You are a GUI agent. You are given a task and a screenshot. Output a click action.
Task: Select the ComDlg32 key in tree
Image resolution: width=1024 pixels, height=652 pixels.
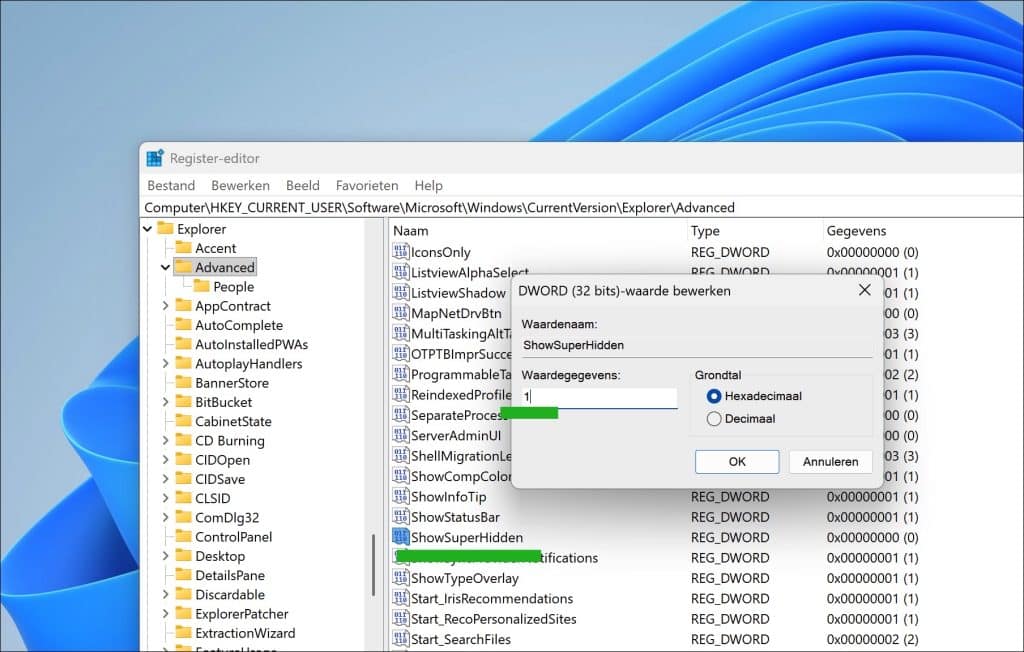pos(227,517)
